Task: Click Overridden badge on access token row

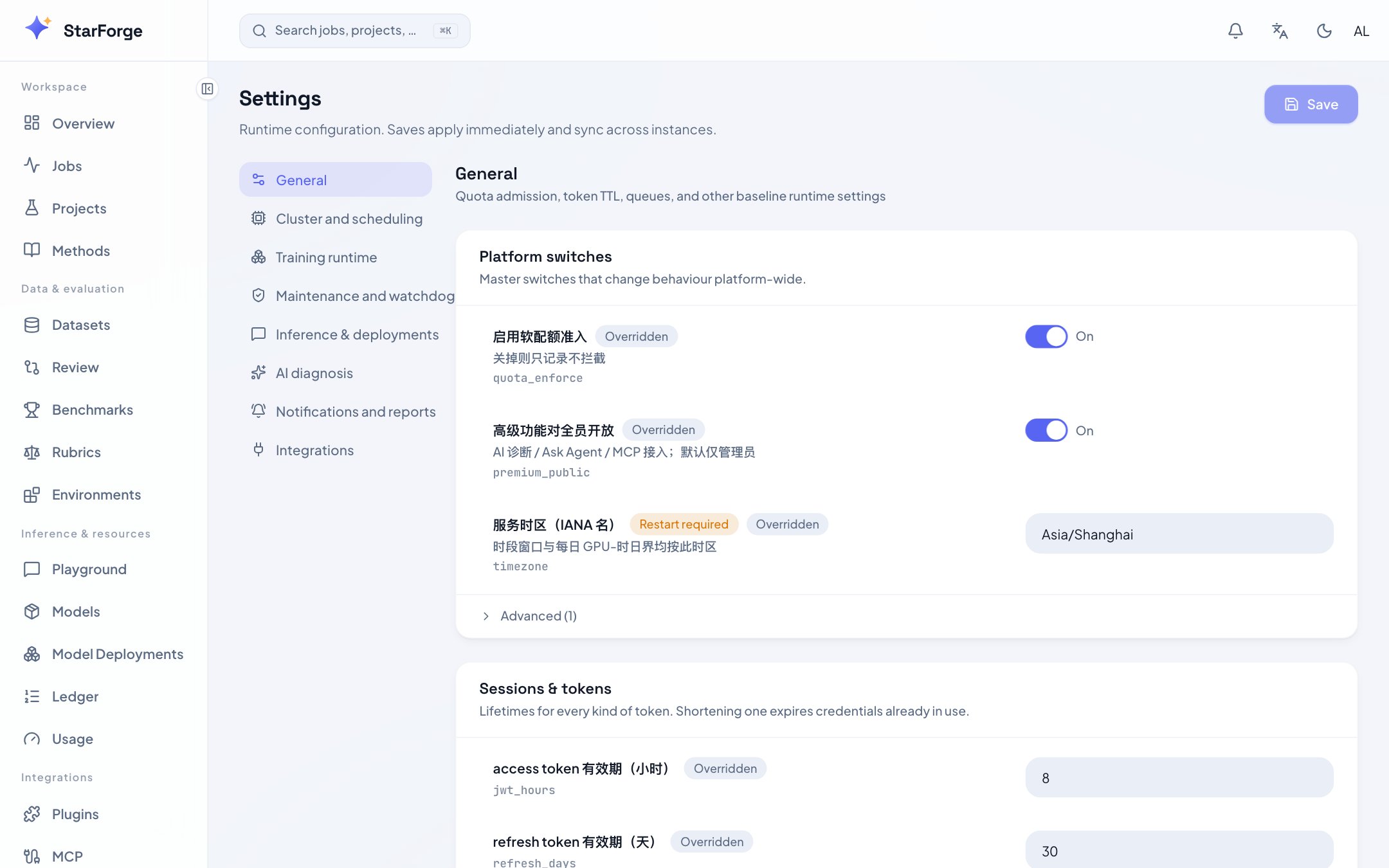Action: click(x=725, y=768)
